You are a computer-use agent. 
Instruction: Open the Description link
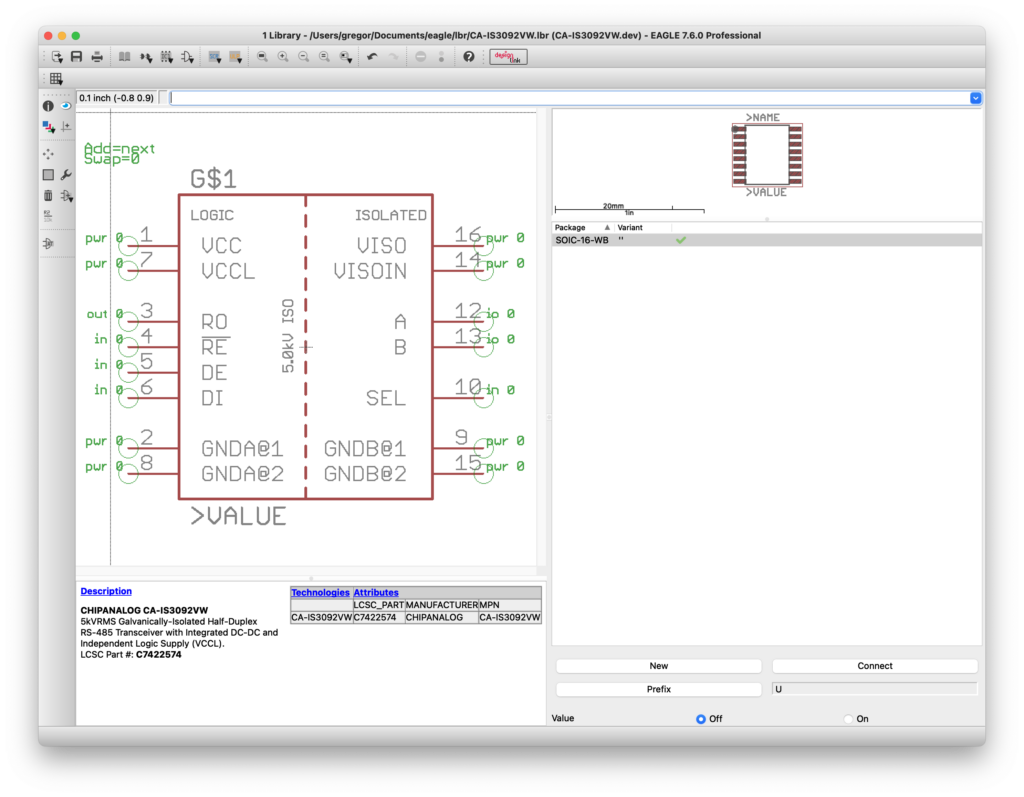point(106,591)
